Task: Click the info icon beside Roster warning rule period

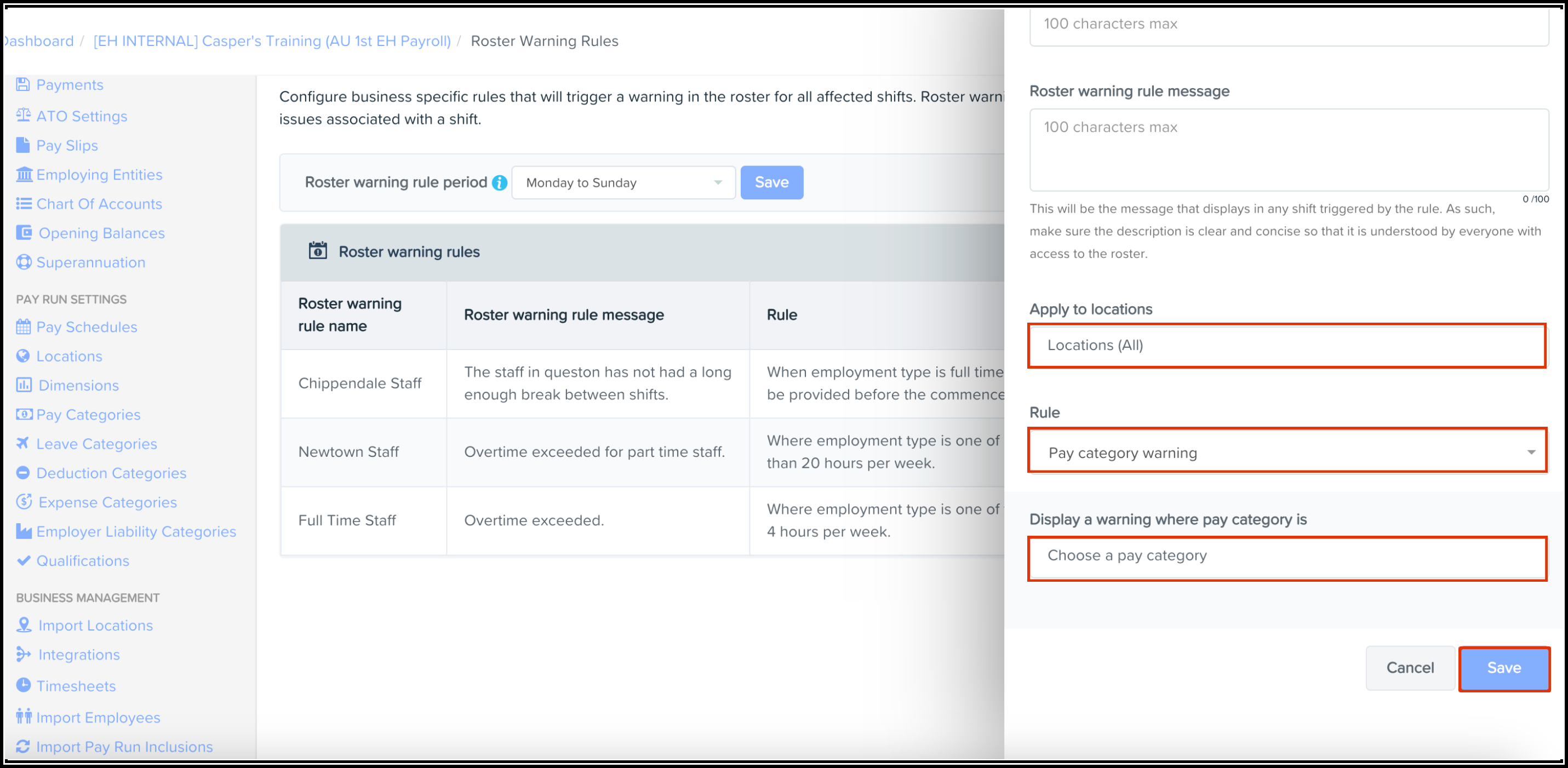Action: [499, 182]
